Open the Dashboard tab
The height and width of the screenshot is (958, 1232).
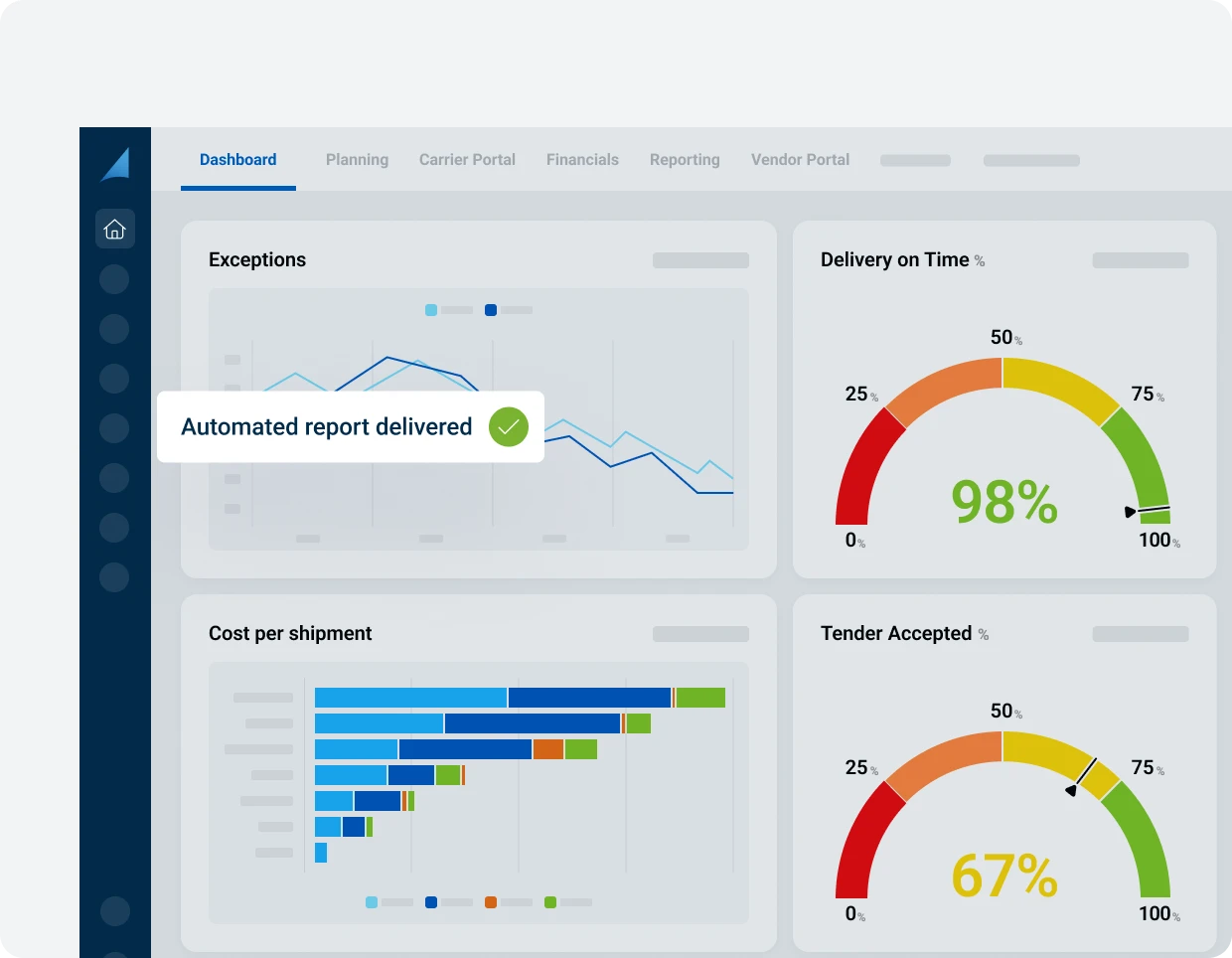click(x=238, y=160)
